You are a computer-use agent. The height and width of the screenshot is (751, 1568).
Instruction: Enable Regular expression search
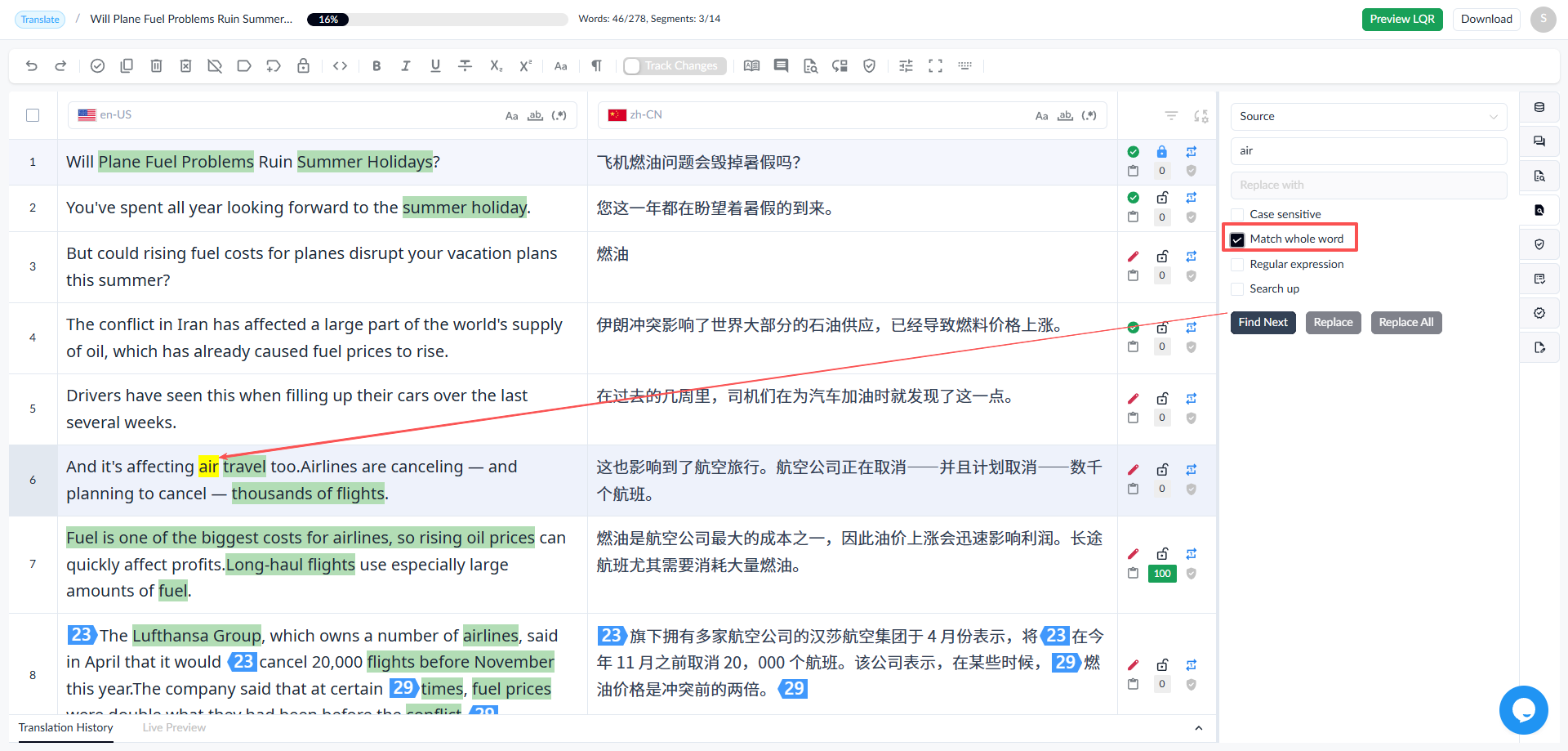1237,264
